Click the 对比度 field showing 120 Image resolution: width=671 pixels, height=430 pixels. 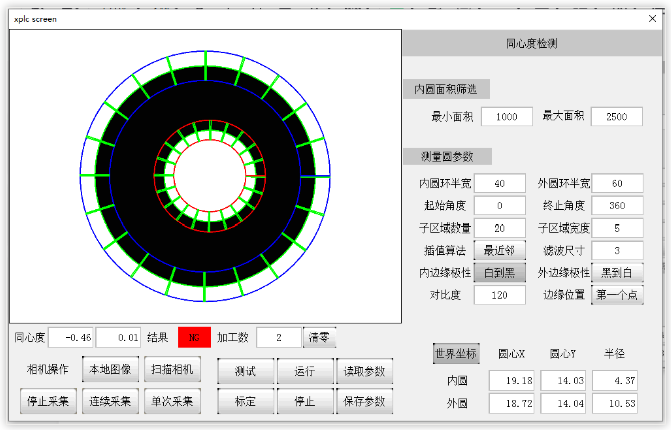click(500, 295)
